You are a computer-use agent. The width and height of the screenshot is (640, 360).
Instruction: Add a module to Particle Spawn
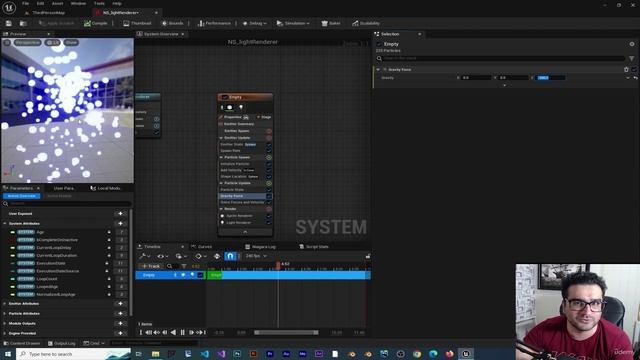269,157
